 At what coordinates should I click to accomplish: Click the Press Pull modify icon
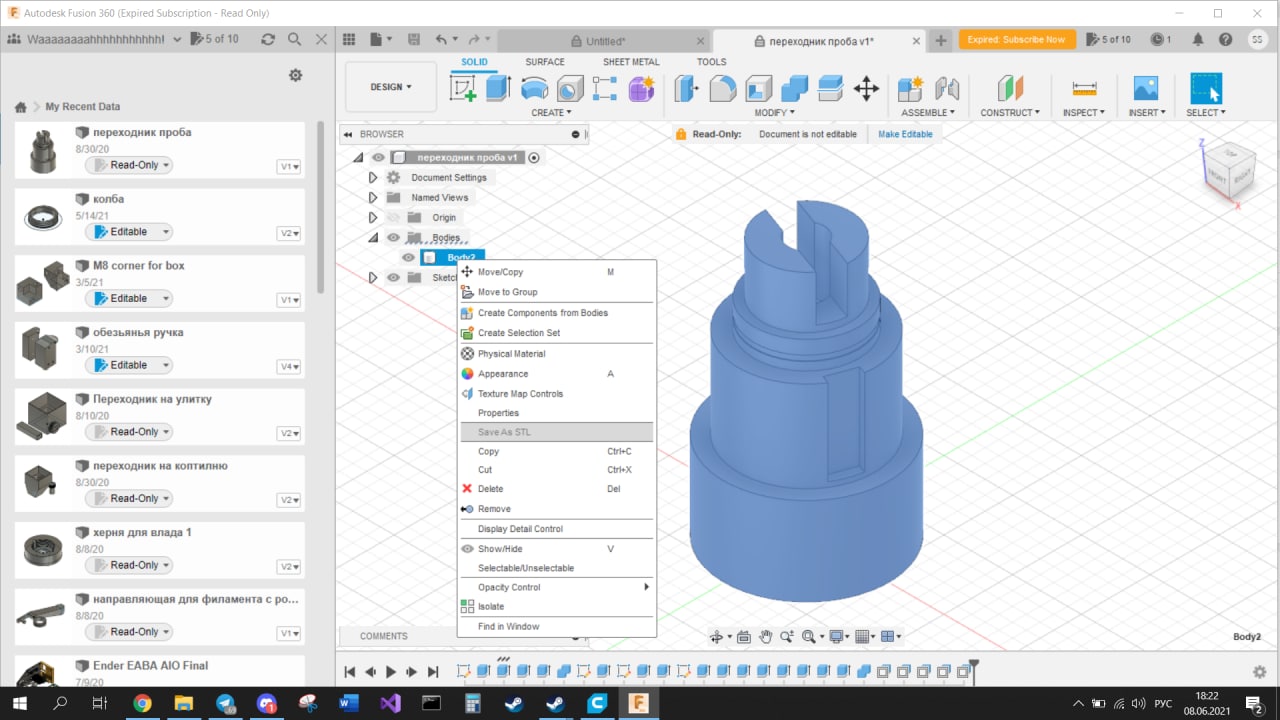686,89
